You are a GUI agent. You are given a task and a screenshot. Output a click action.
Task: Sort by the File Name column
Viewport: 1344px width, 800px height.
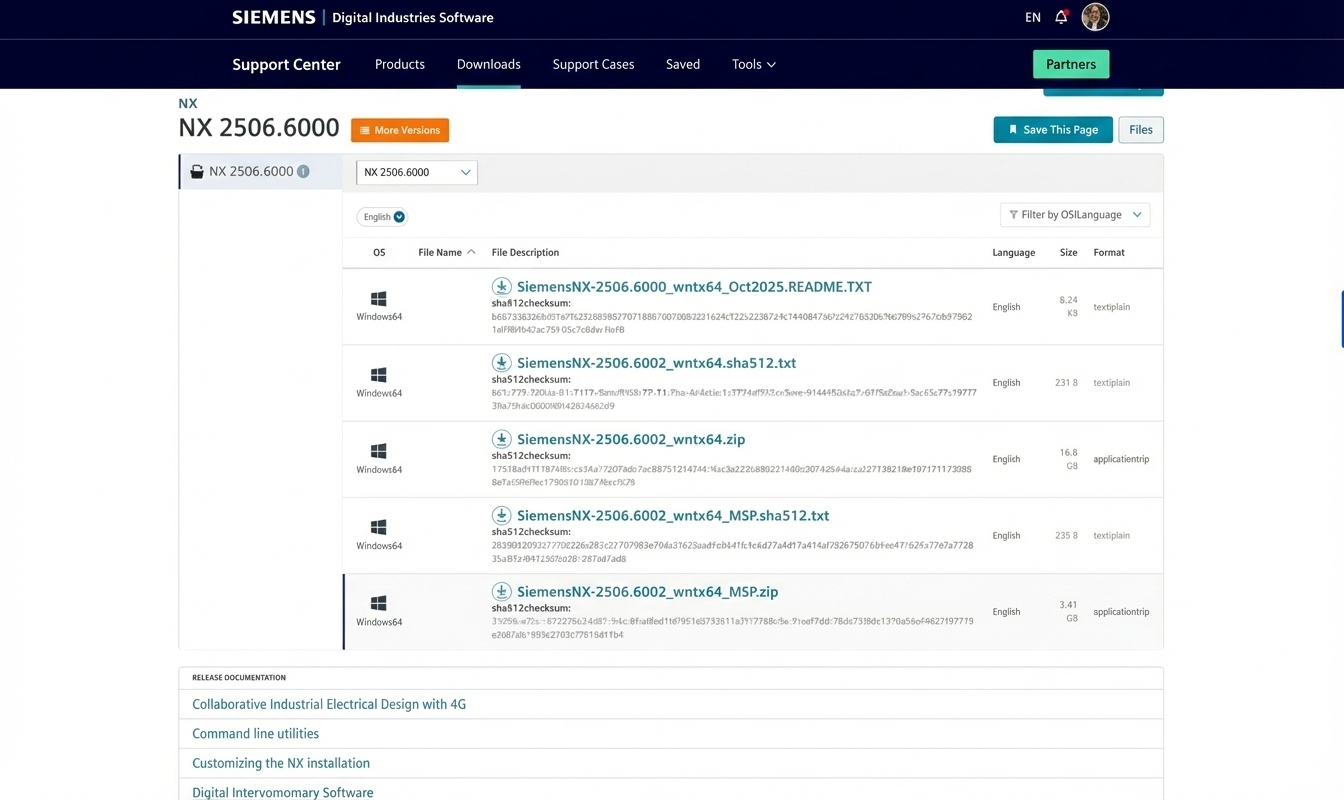coord(446,253)
